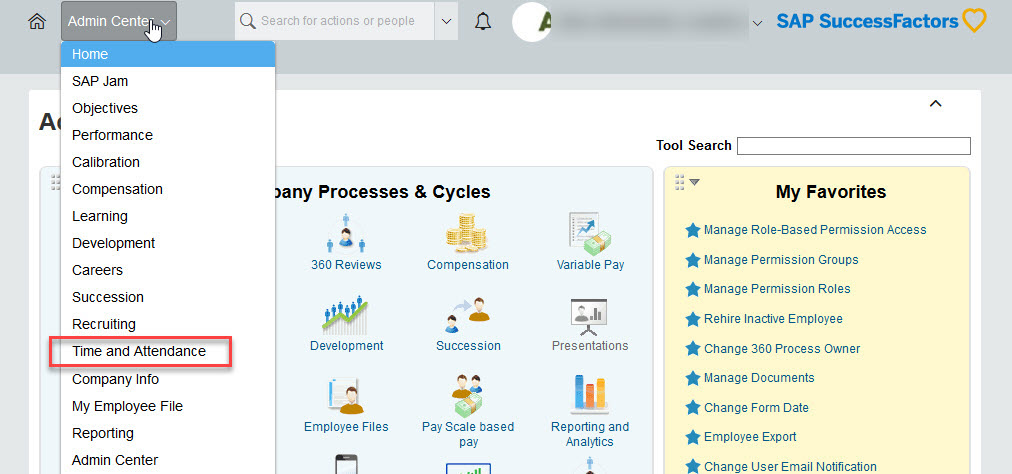
Task: Open Employee Export link
Action: pyautogui.click(x=750, y=437)
